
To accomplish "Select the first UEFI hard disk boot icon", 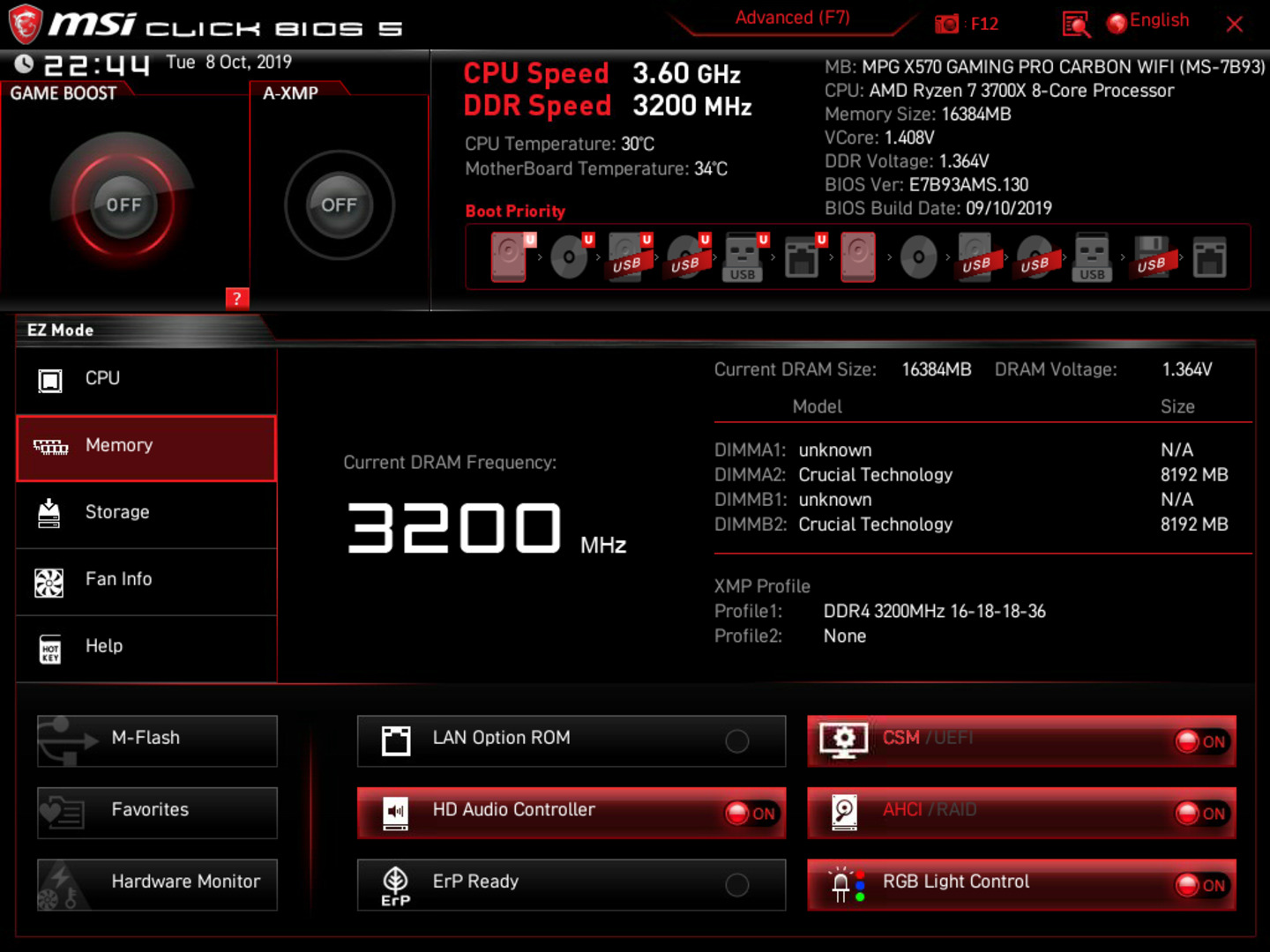I will 512,257.
